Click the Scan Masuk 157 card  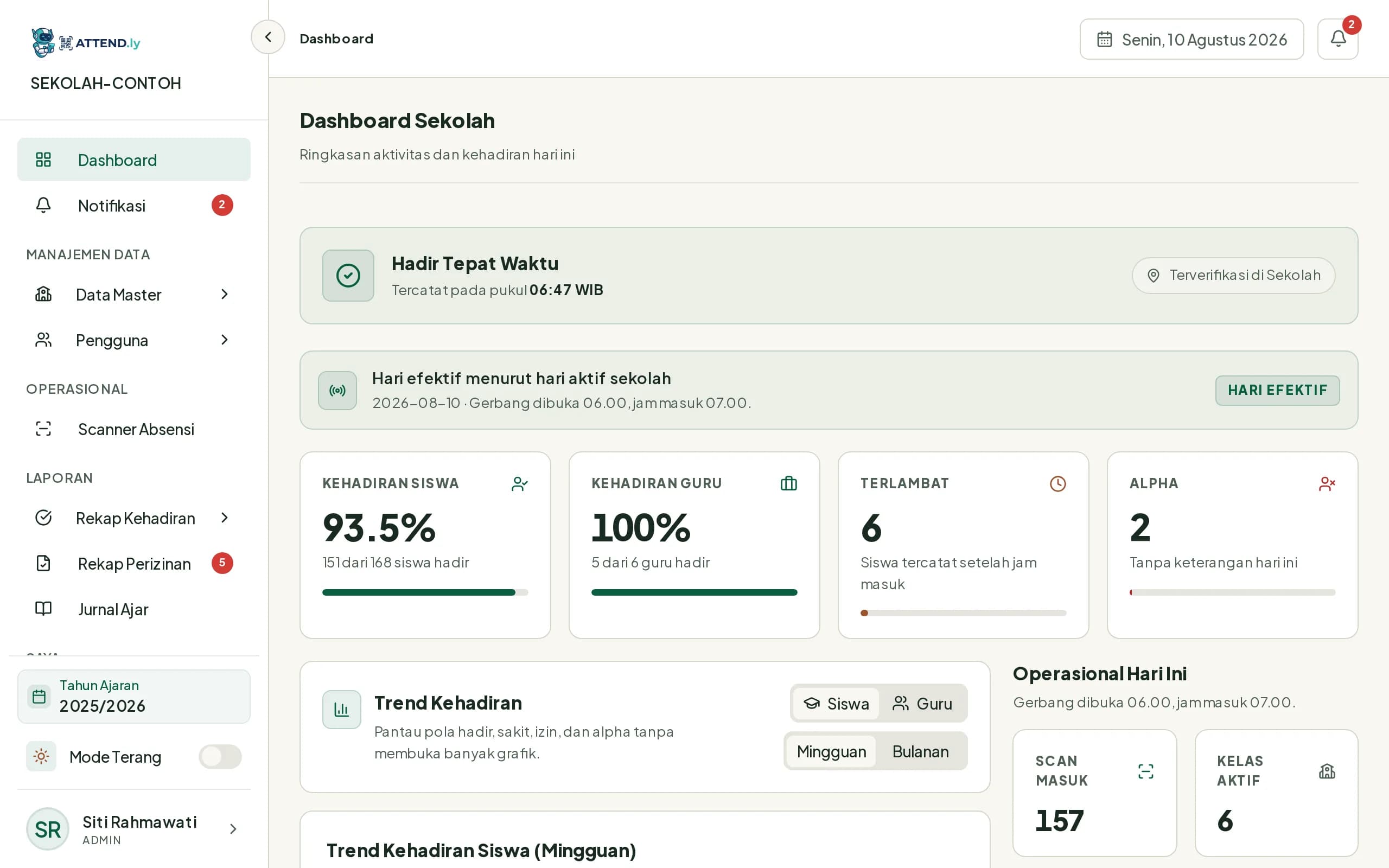1094,793
